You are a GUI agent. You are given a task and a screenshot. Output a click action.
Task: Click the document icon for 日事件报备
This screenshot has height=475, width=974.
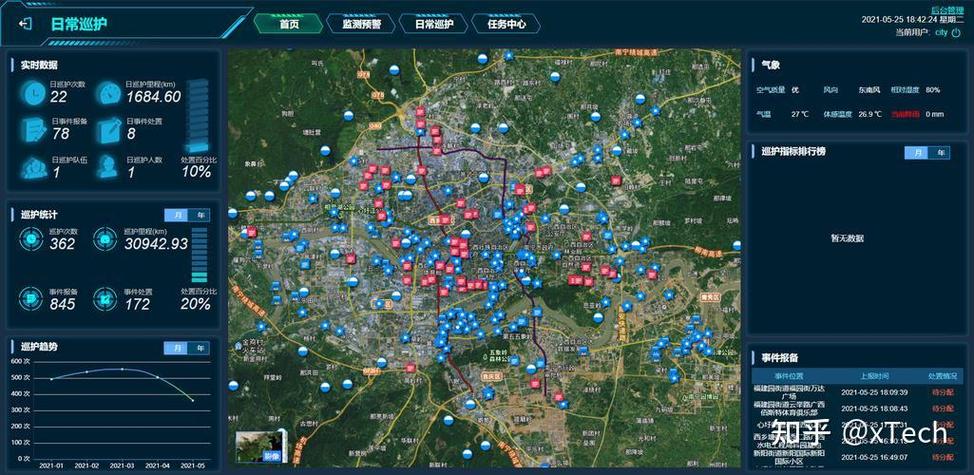point(35,129)
